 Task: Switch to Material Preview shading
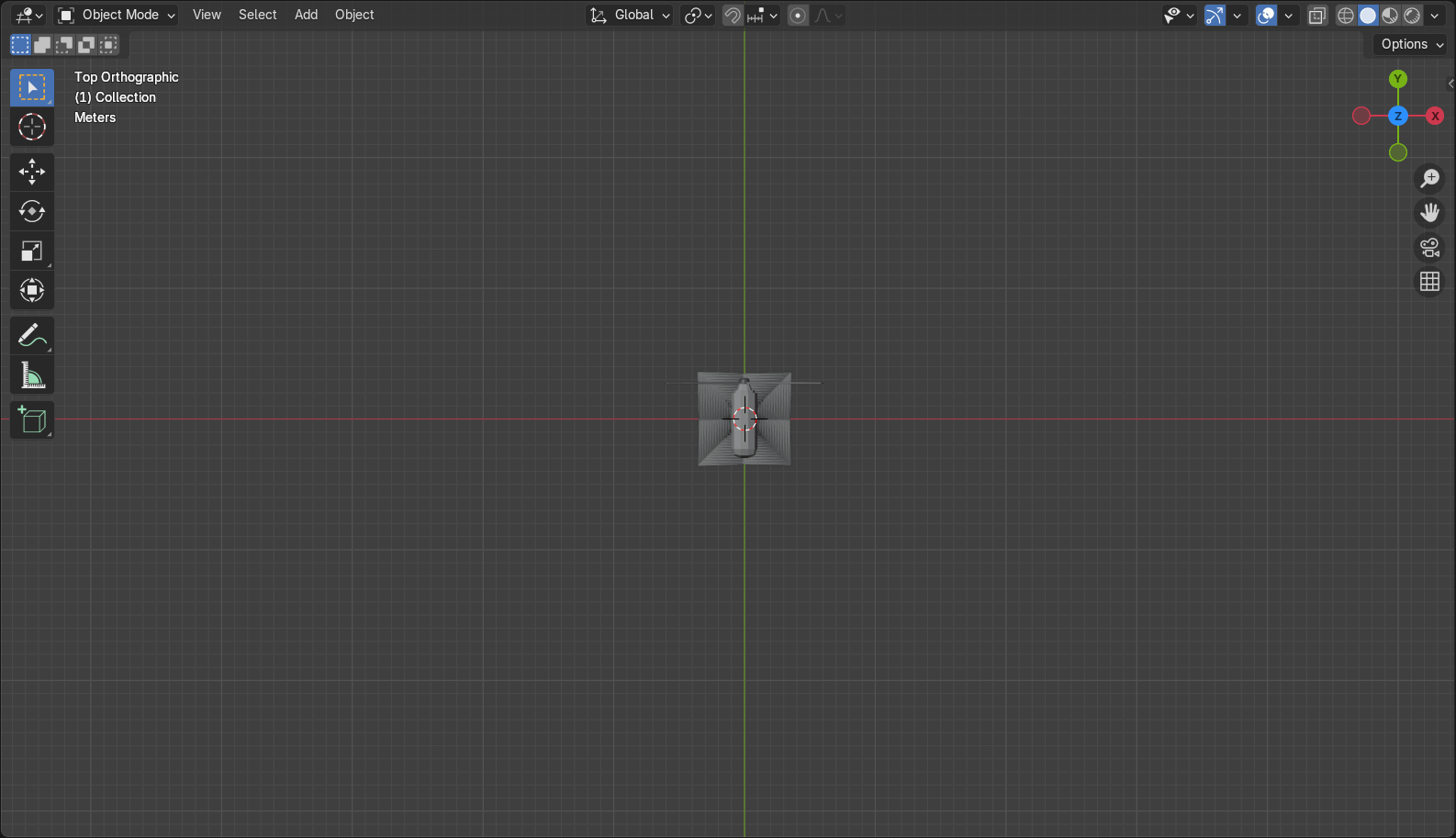(x=1390, y=16)
